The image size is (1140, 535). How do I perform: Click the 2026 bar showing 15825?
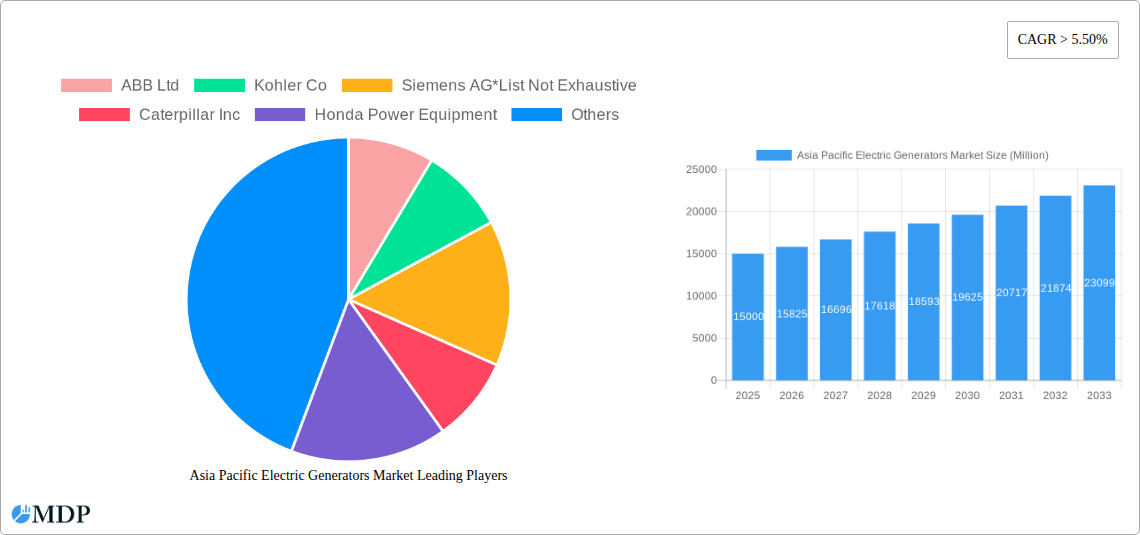click(792, 313)
